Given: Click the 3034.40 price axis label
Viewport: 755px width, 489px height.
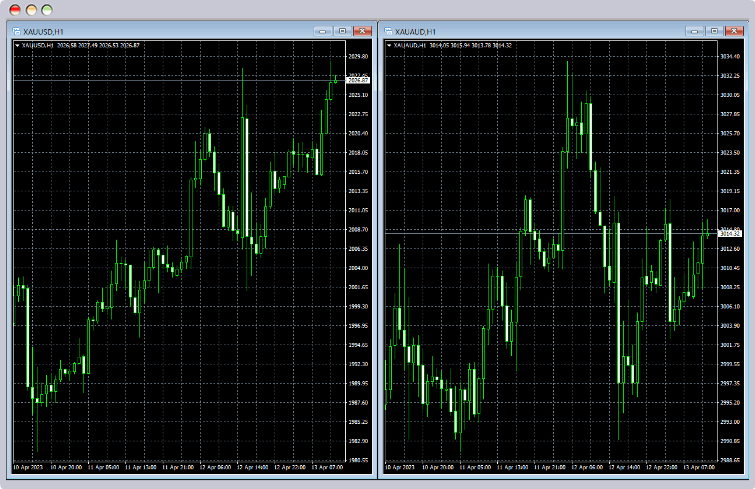Looking at the screenshot, I should [x=730, y=56].
